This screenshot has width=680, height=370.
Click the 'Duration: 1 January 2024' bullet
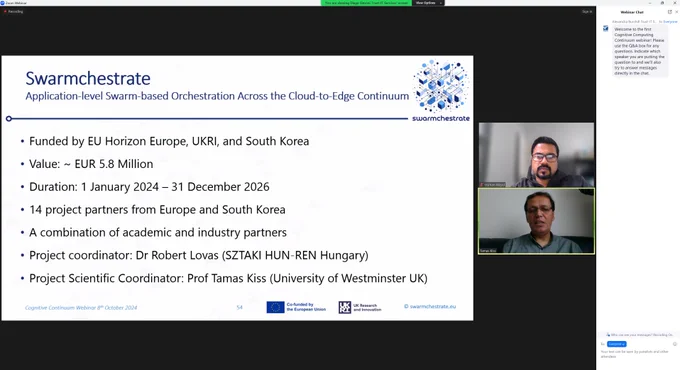149,187
